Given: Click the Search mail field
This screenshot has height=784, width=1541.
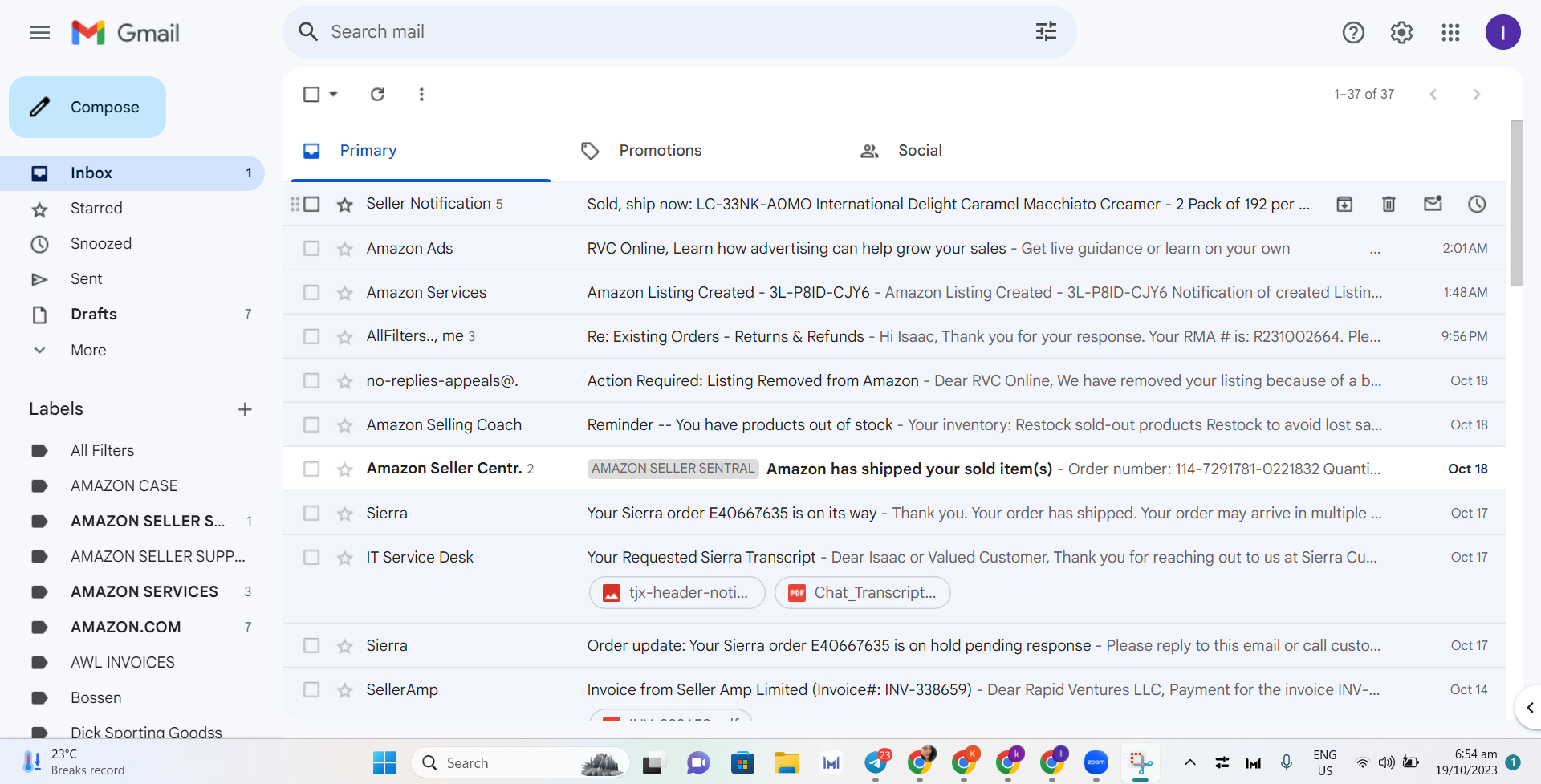Looking at the screenshot, I should pos(680,32).
